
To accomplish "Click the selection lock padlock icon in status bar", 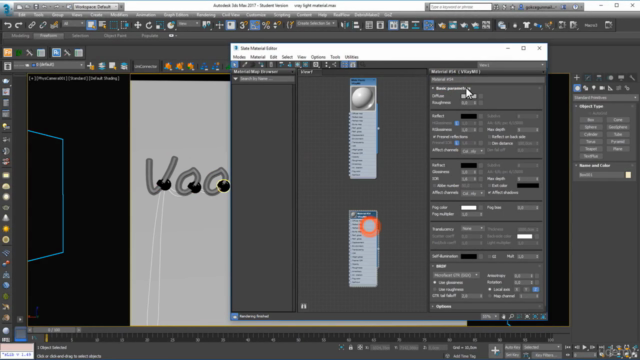I will tap(351, 347).
